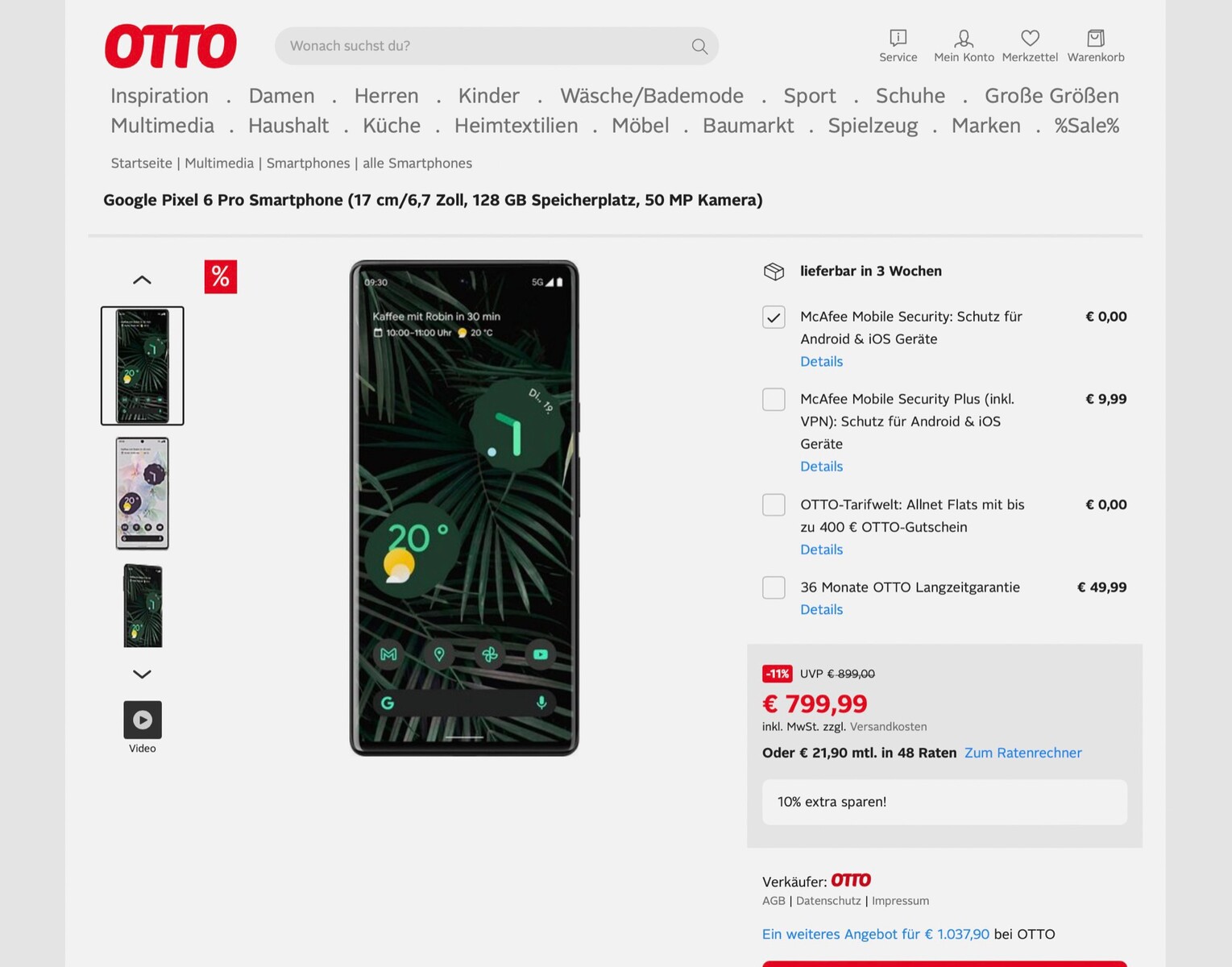Open the Sport menu
1232x967 pixels.
pyautogui.click(x=810, y=96)
